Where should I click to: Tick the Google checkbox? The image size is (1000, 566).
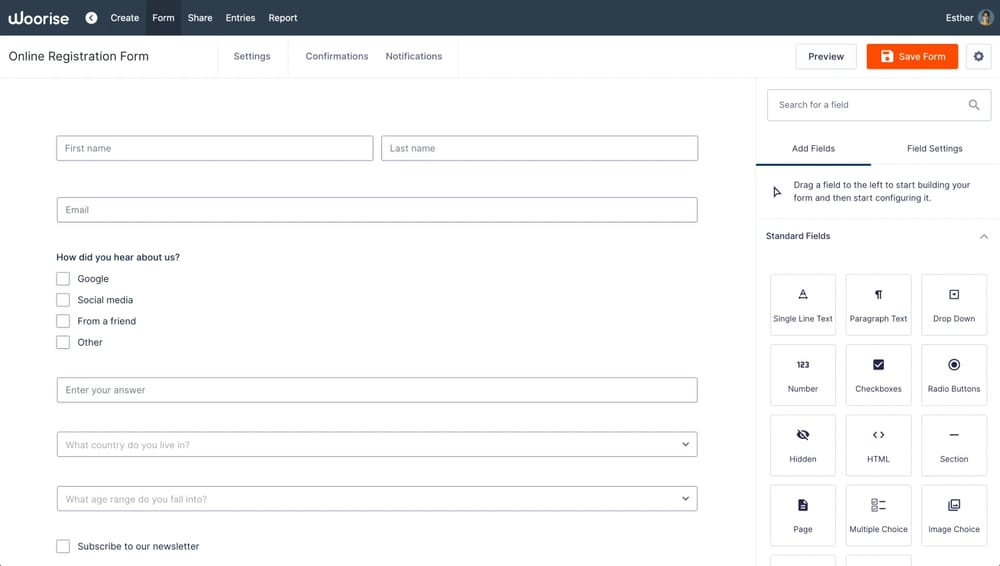62,279
